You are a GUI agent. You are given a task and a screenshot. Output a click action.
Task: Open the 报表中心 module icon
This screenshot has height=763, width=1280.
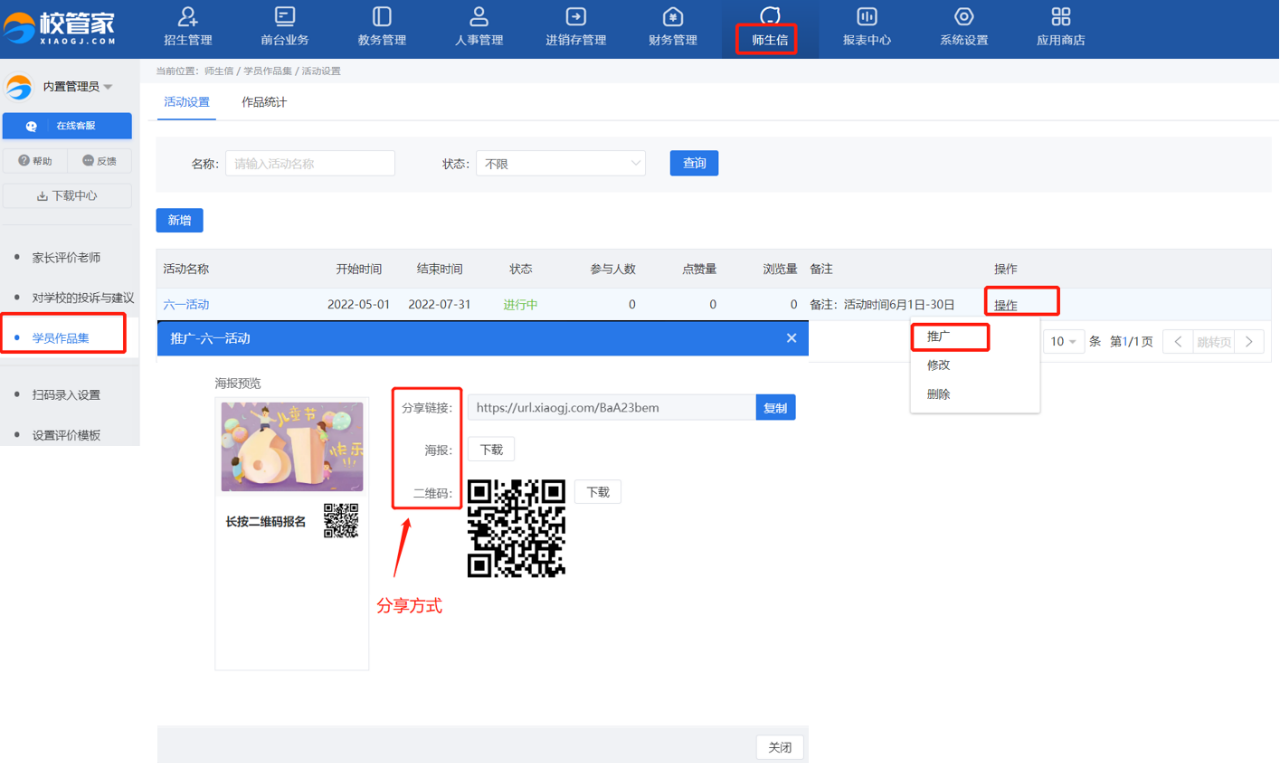click(867, 17)
